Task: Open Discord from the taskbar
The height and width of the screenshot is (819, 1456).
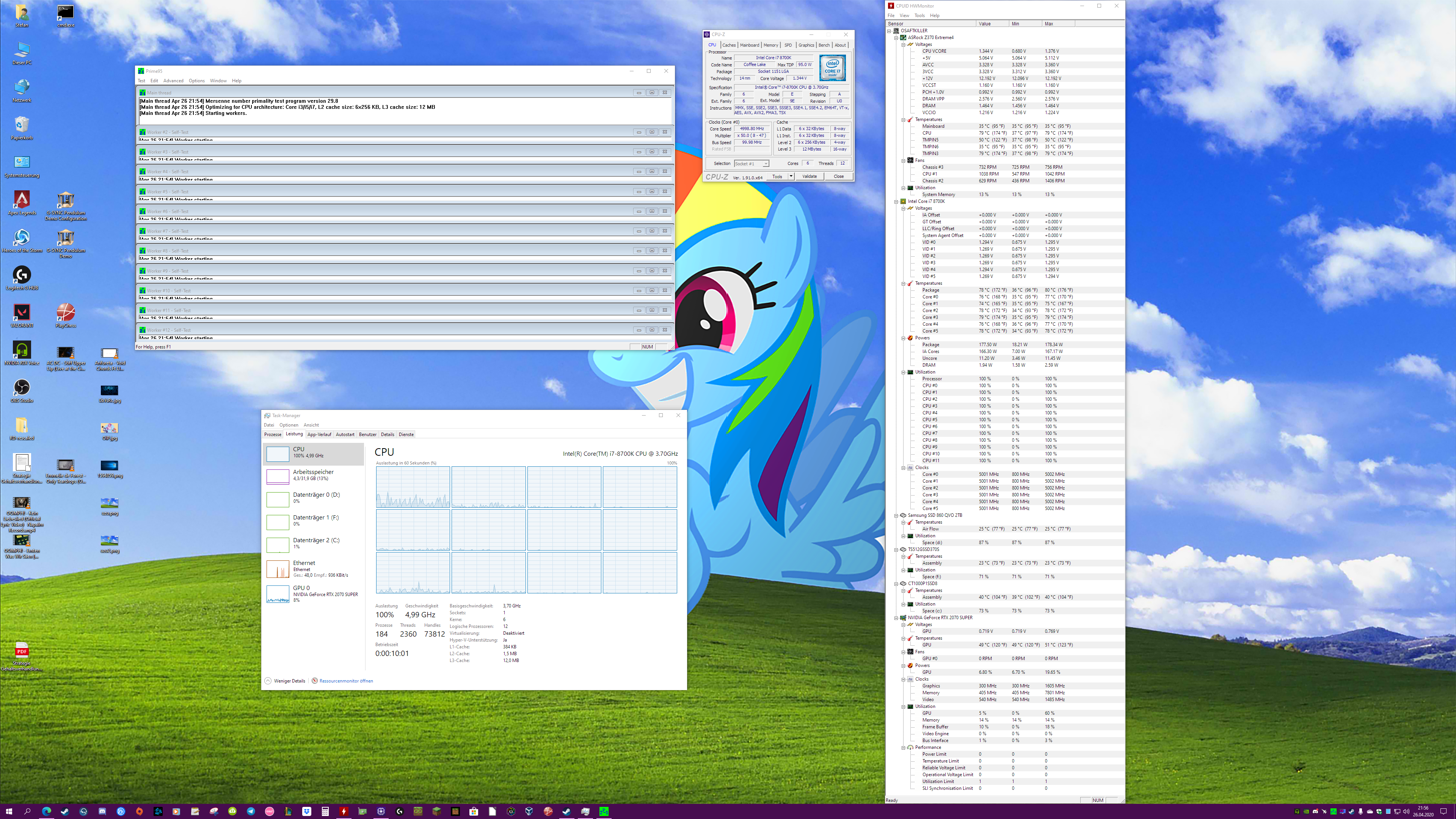Action: click(x=102, y=812)
